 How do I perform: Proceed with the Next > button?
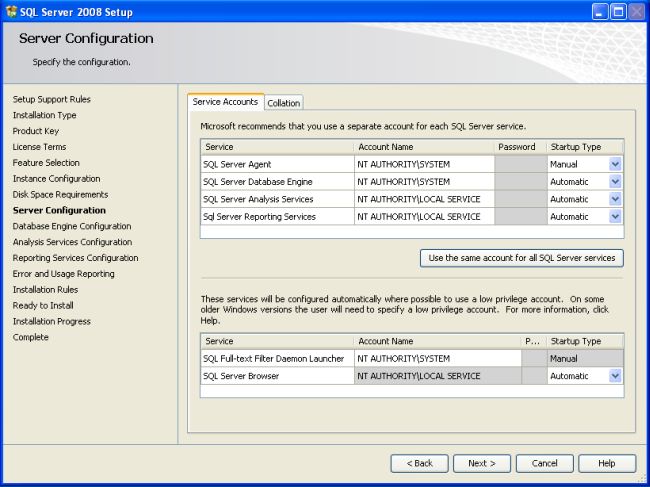pos(482,463)
